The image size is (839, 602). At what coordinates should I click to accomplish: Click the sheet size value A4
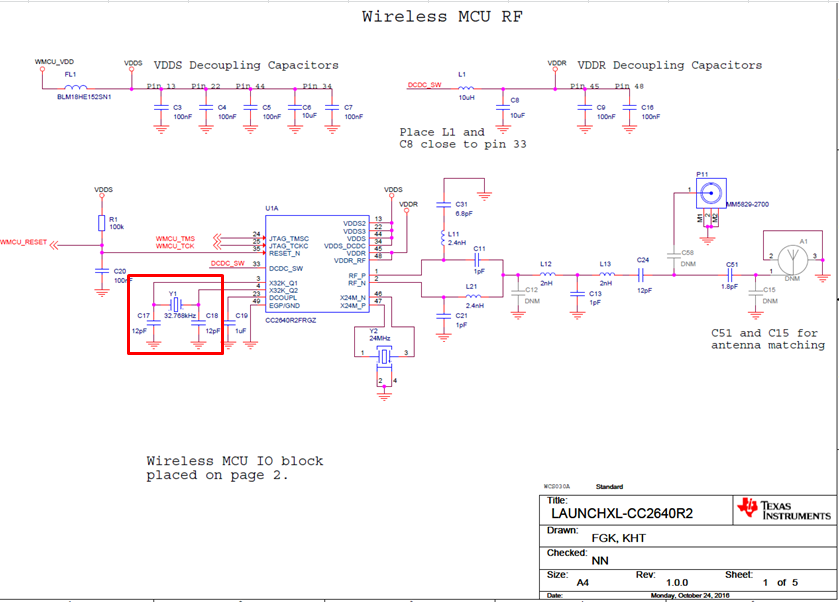pos(583,583)
